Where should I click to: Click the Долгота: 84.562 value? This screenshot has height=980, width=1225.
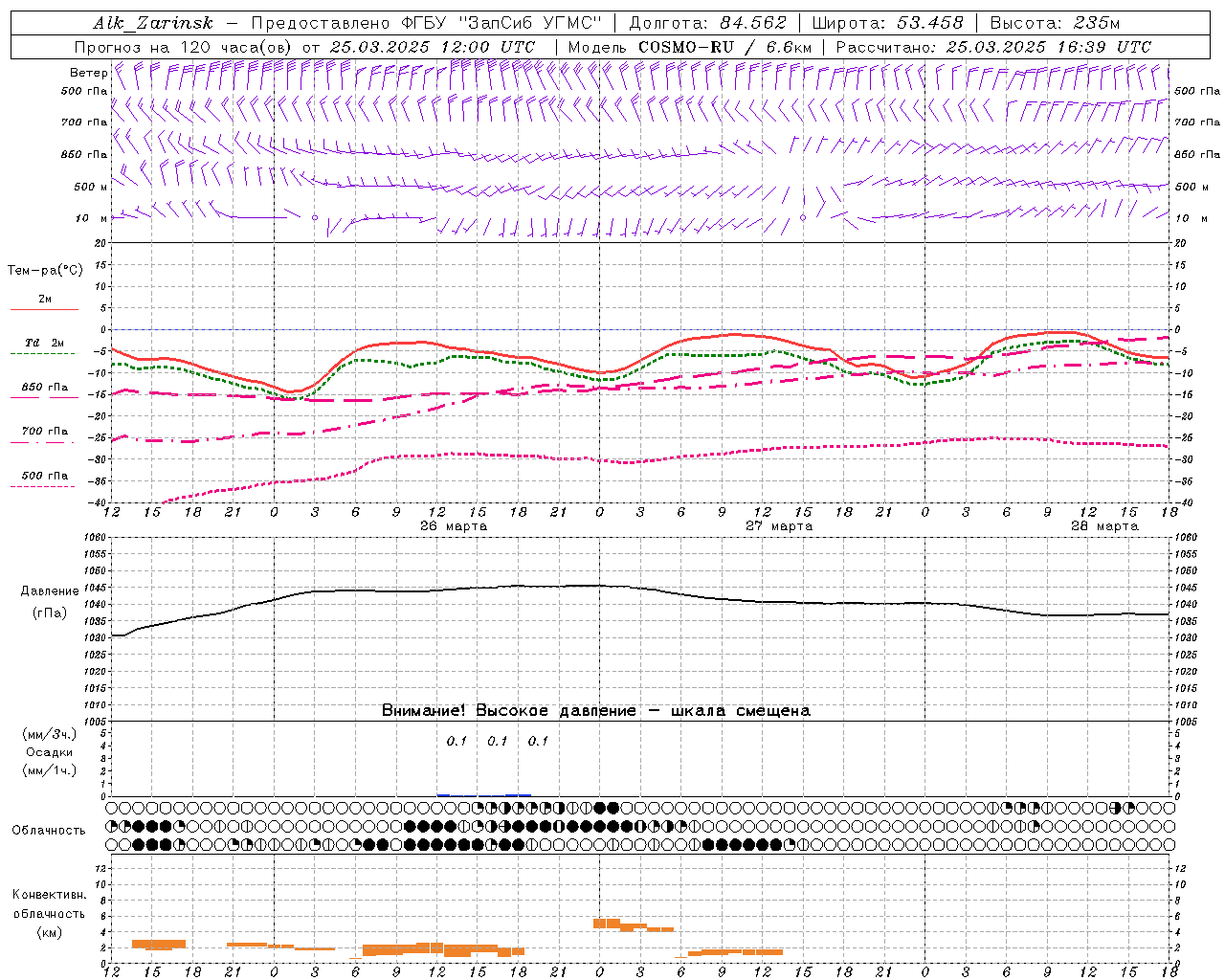707,24
